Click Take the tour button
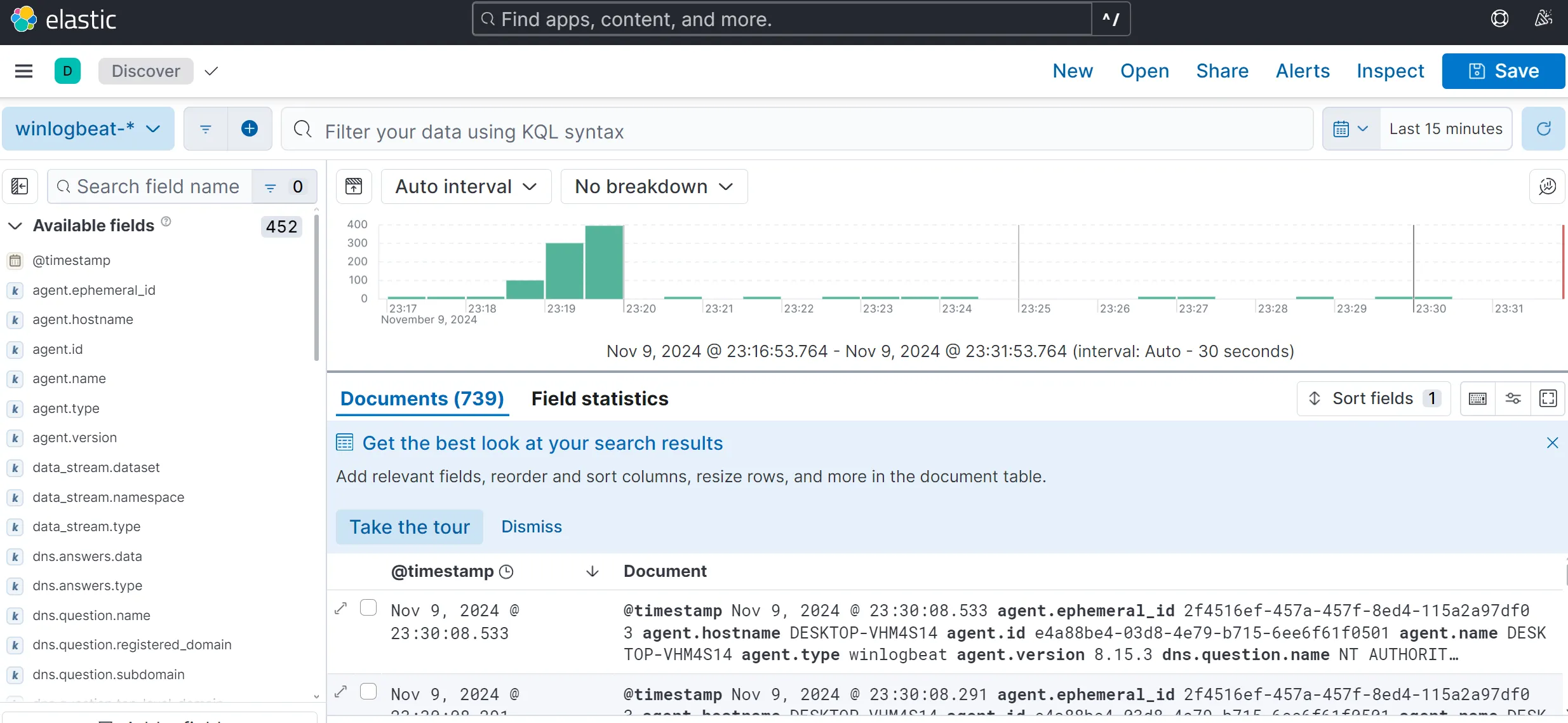 point(408,526)
